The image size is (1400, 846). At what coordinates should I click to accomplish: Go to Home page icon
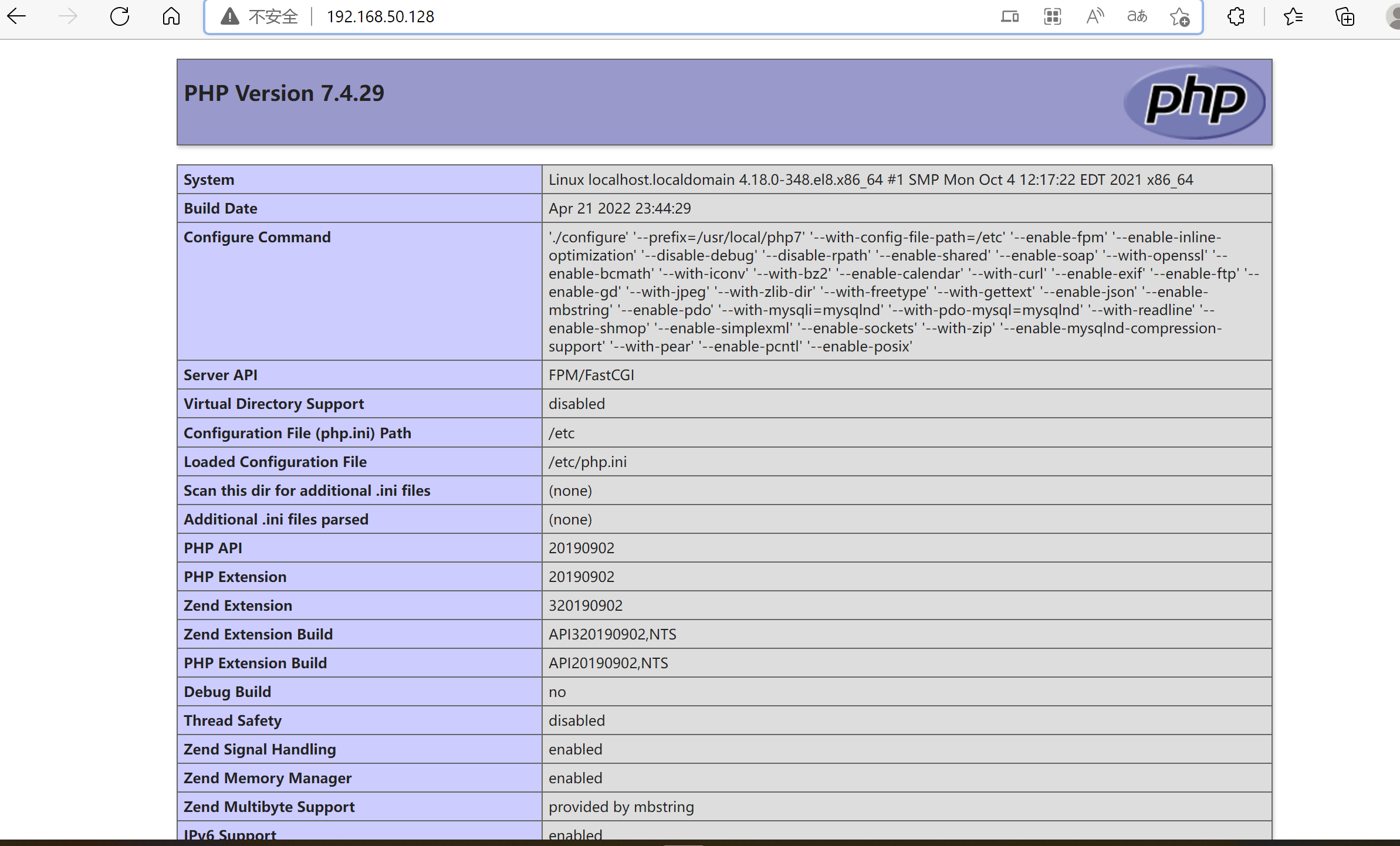[171, 16]
